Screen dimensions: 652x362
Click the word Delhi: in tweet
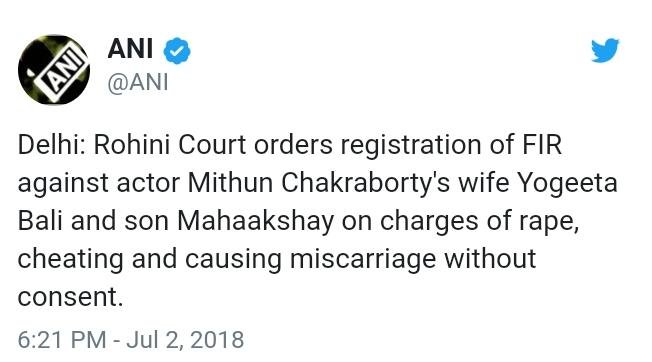pos(52,145)
